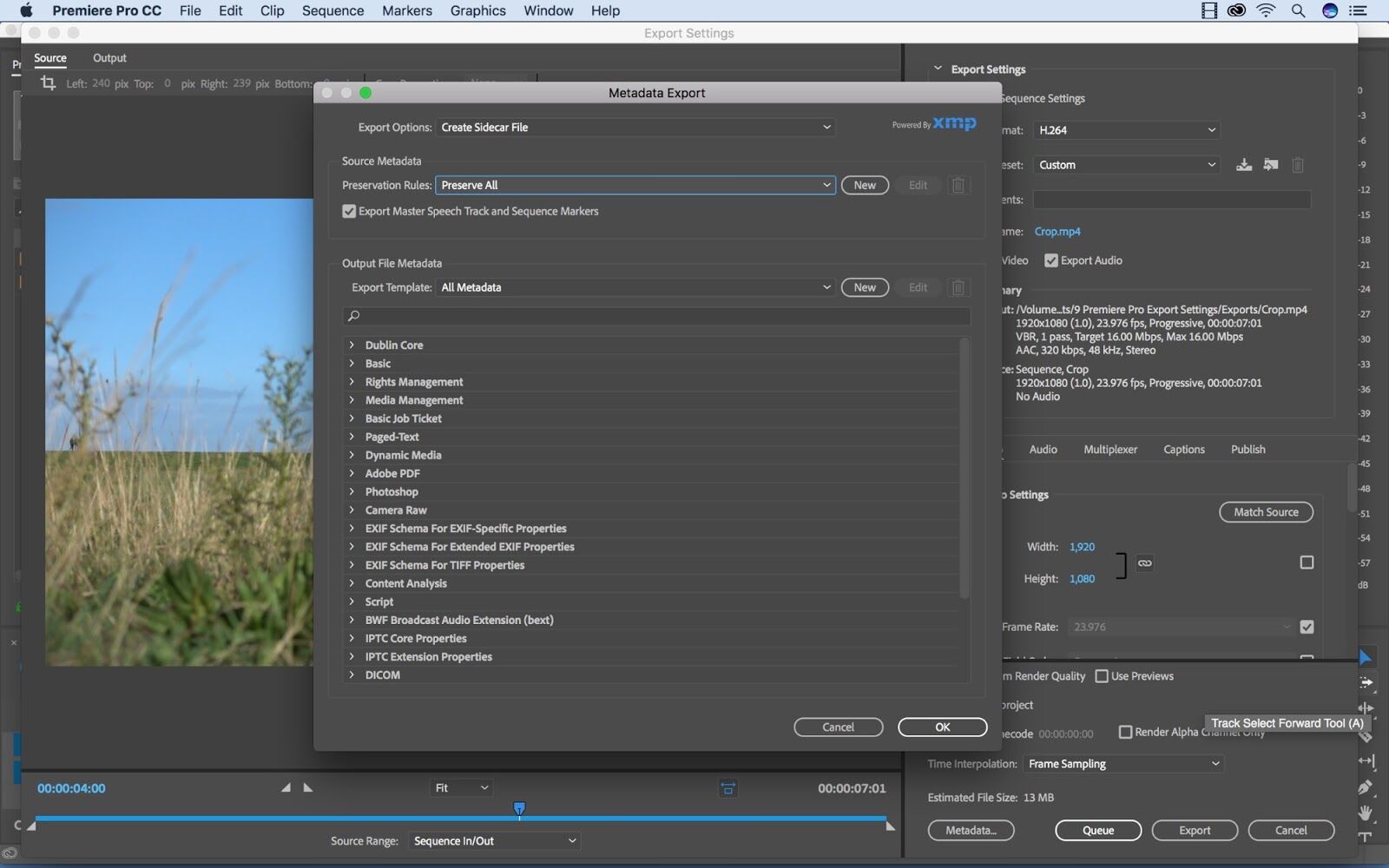
Task: Toggle Export Master Speech Track and Sequence Markers
Action: point(349,211)
